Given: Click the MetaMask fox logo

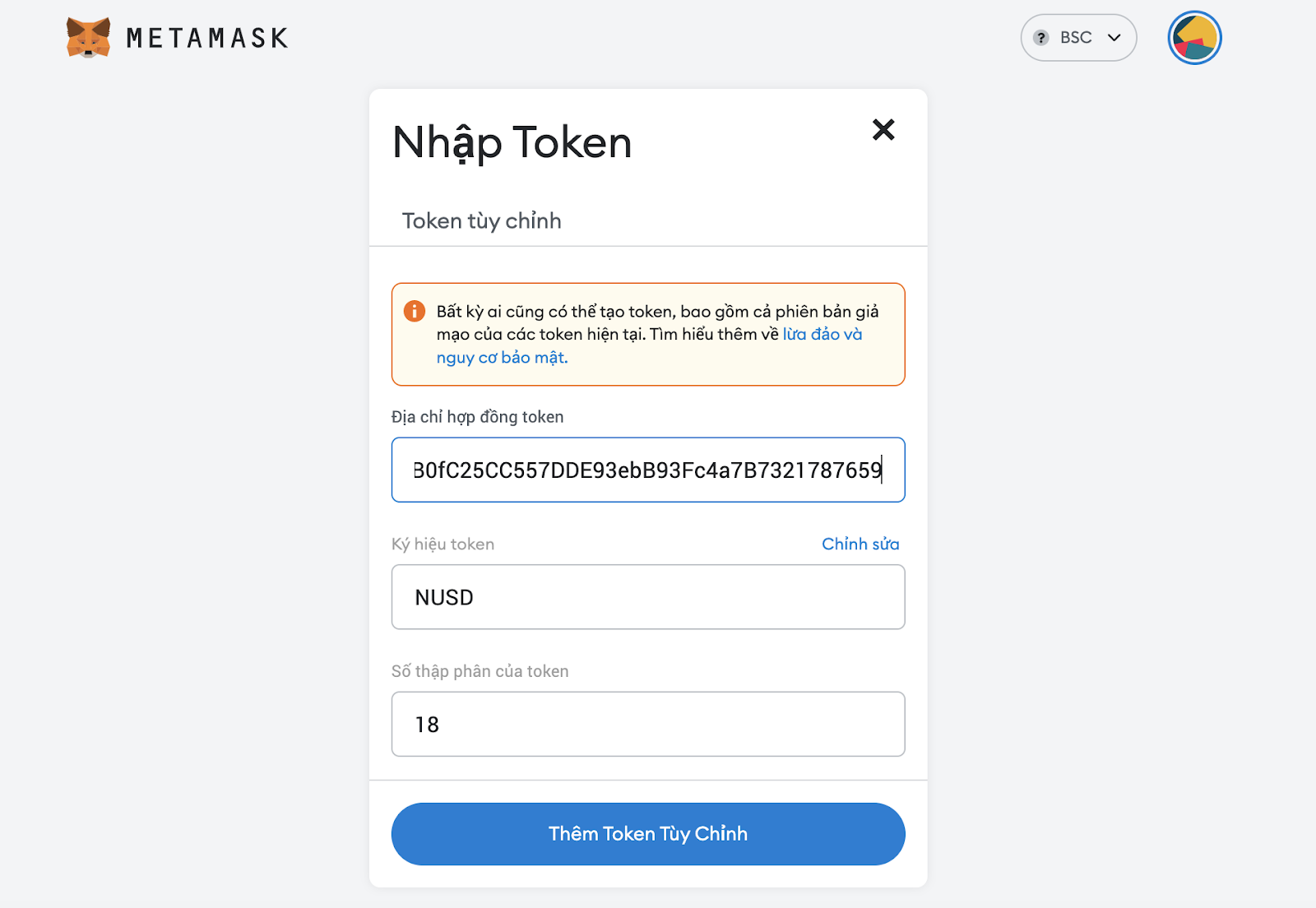Looking at the screenshot, I should pyautogui.click(x=88, y=38).
